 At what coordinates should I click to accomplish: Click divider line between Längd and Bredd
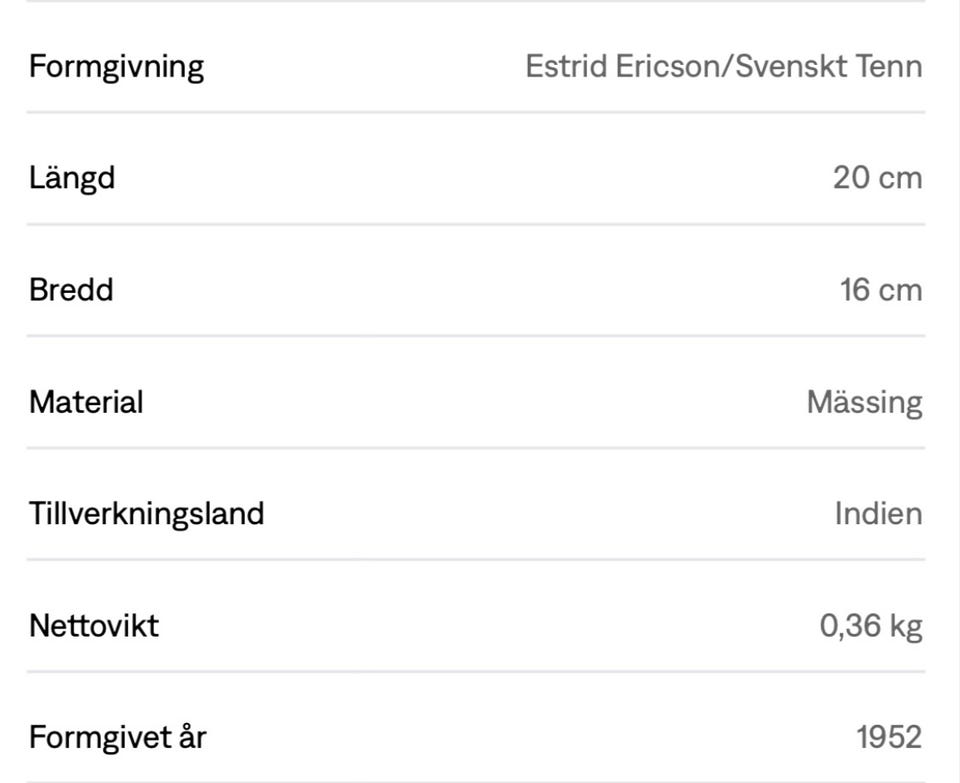[476, 224]
